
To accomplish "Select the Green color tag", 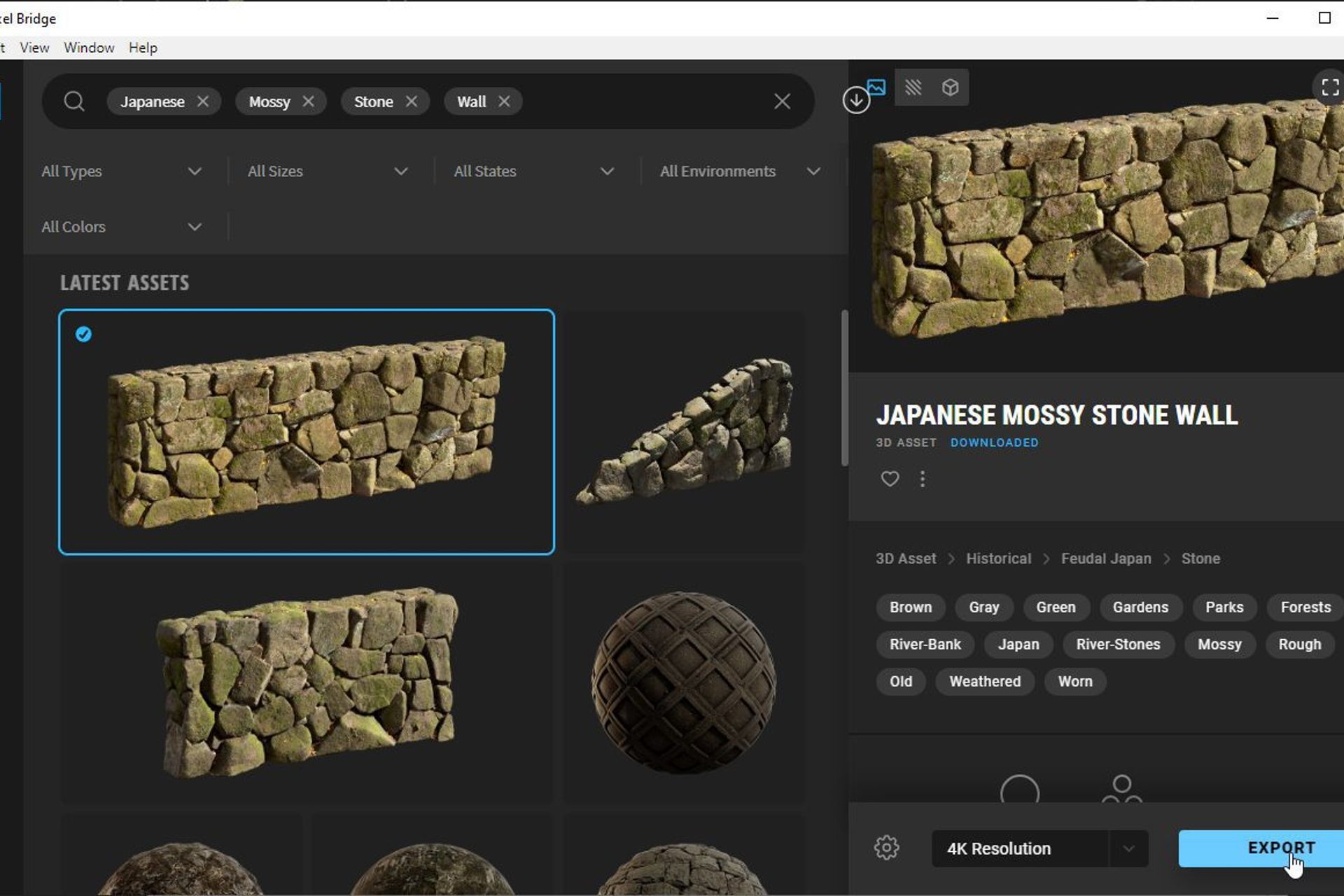I will point(1056,607).
